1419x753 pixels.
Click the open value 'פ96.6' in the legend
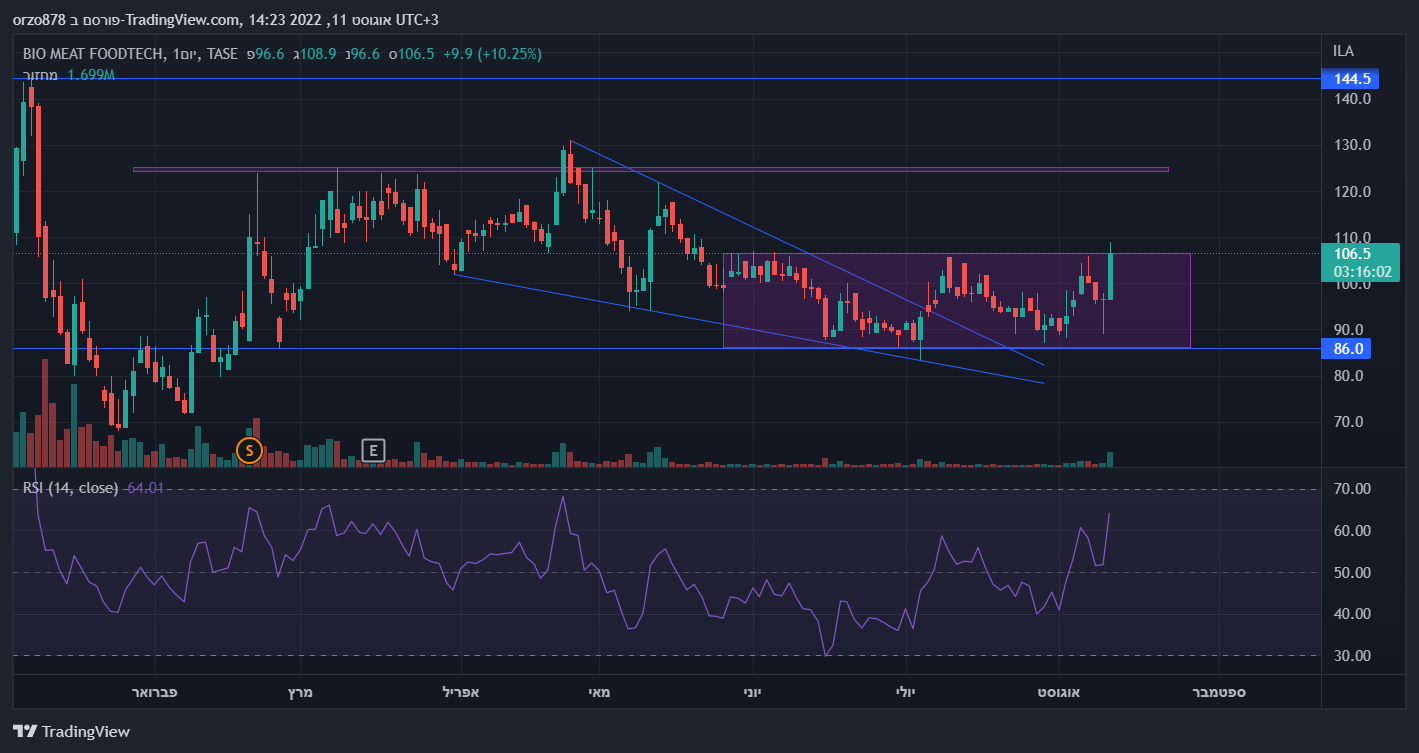(x=268, y=54)
